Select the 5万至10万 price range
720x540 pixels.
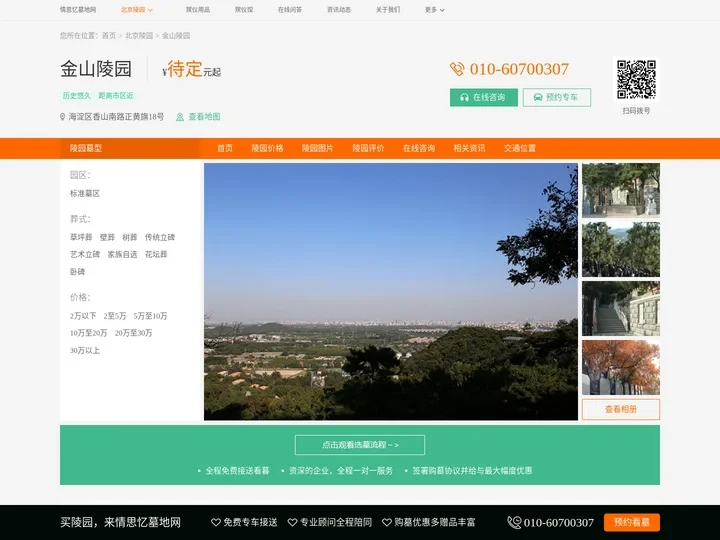pyautogui.click(x=151, y=316)
